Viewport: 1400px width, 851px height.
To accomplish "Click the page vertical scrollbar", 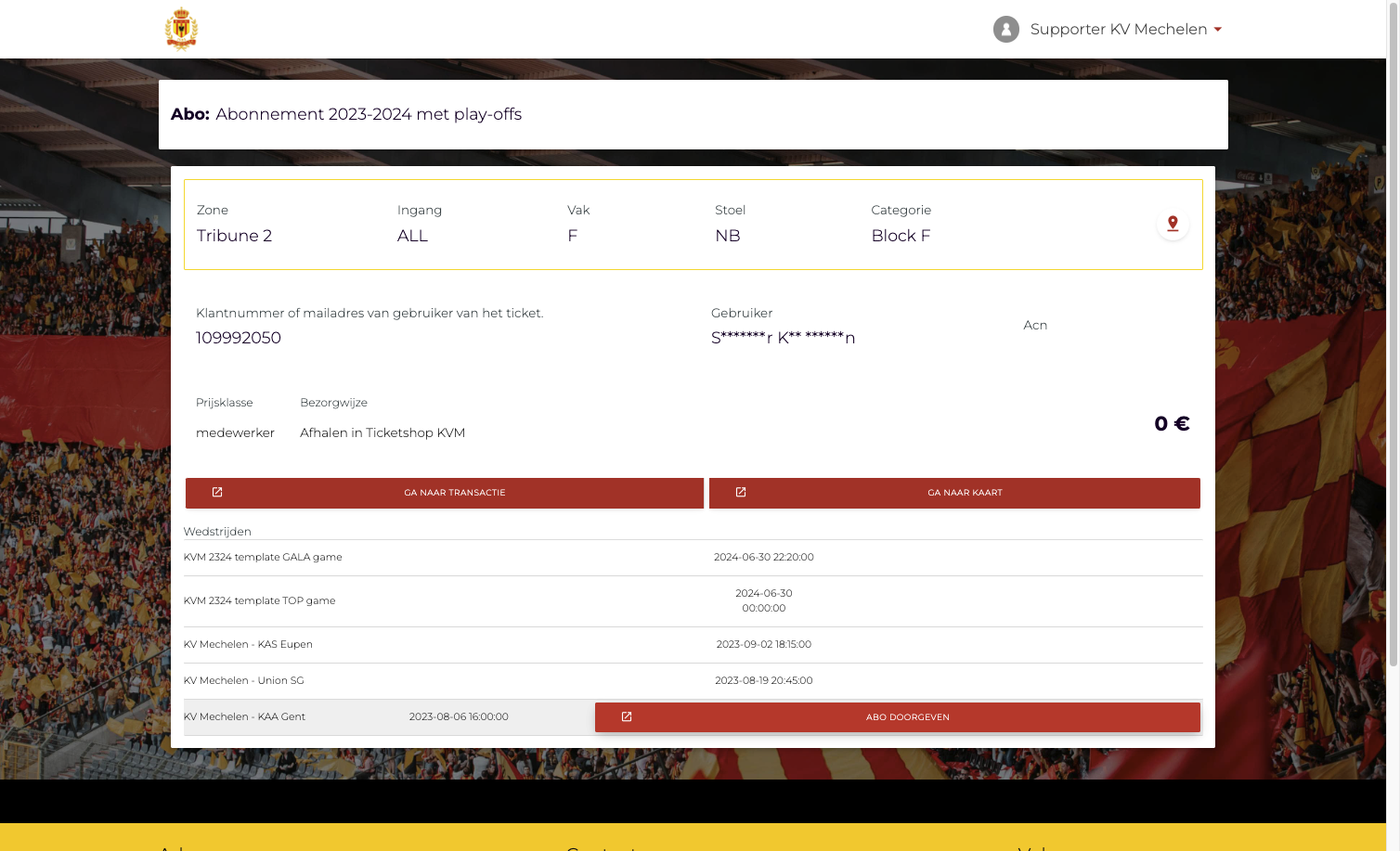I will point(1393,334).
